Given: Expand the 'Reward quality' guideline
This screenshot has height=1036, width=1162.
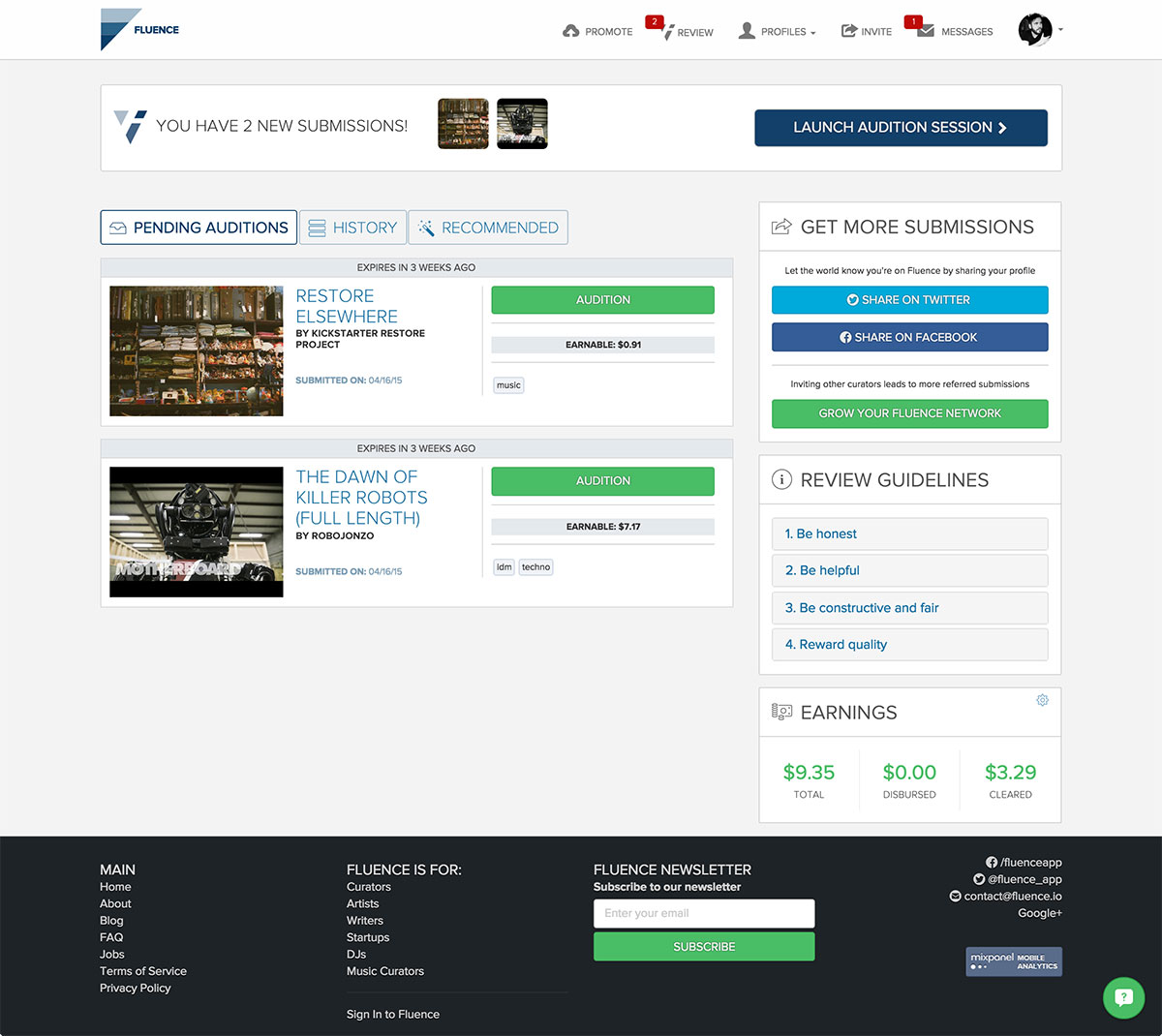Looking at the screenshot, I should pyautogui.click(x=909, y=645).
